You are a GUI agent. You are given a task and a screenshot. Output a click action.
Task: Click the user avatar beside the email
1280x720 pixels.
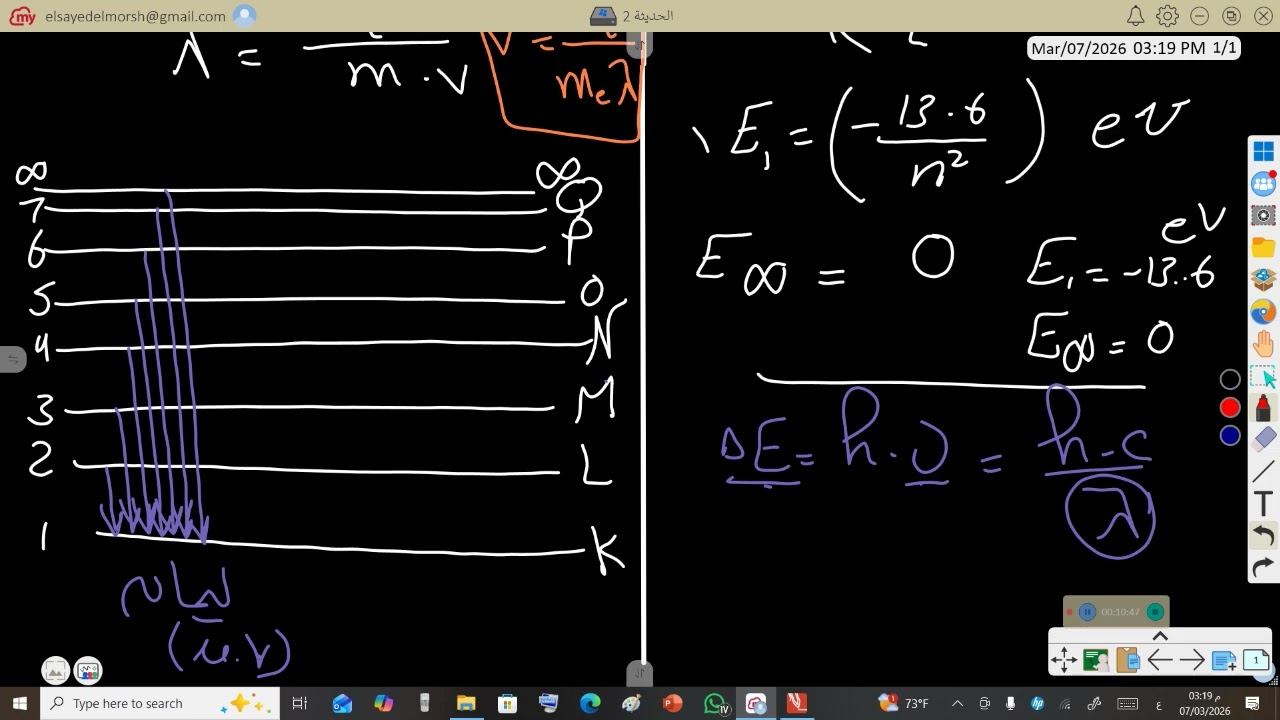244,16
